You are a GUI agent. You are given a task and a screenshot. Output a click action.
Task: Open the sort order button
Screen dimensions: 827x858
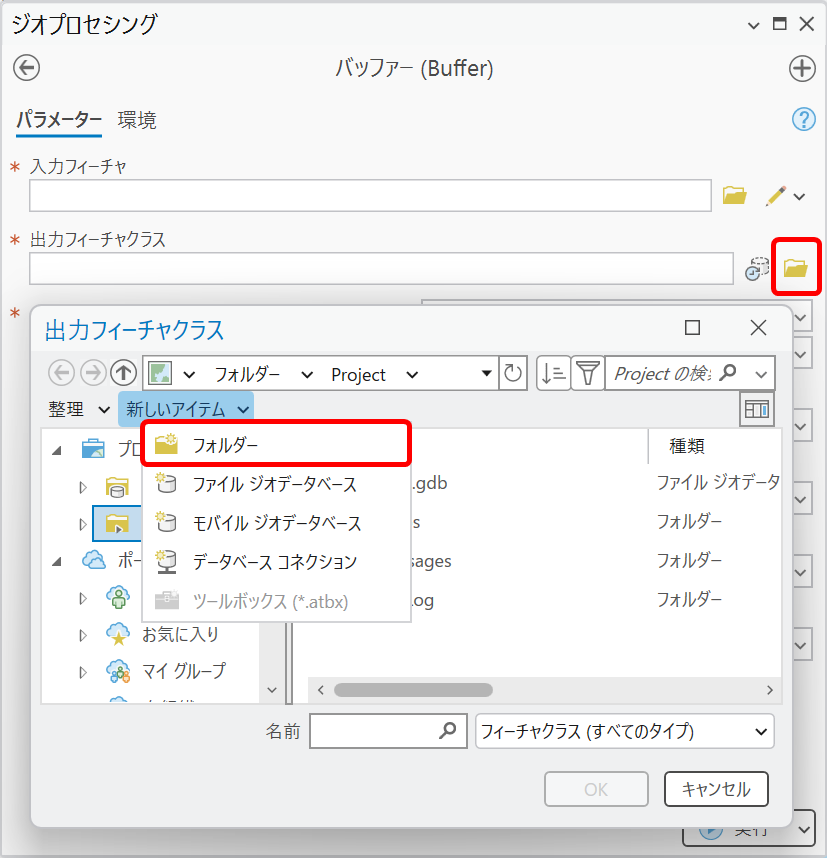click(x=552, y=374)
